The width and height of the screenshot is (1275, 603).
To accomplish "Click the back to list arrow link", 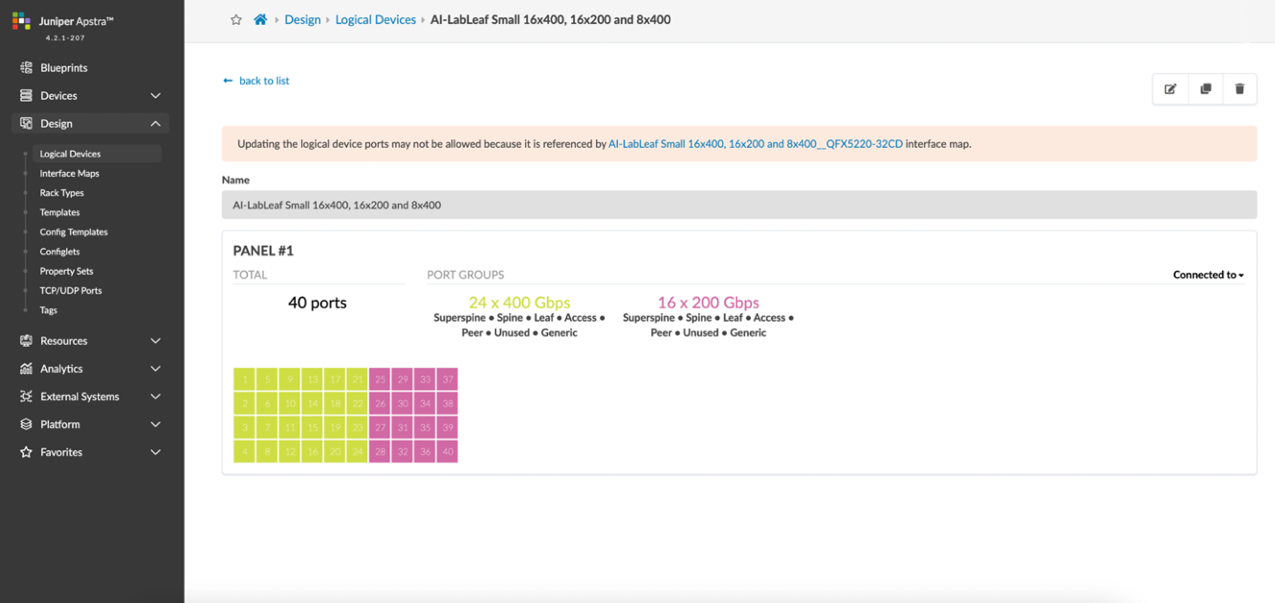I will [x=256, y=81].
